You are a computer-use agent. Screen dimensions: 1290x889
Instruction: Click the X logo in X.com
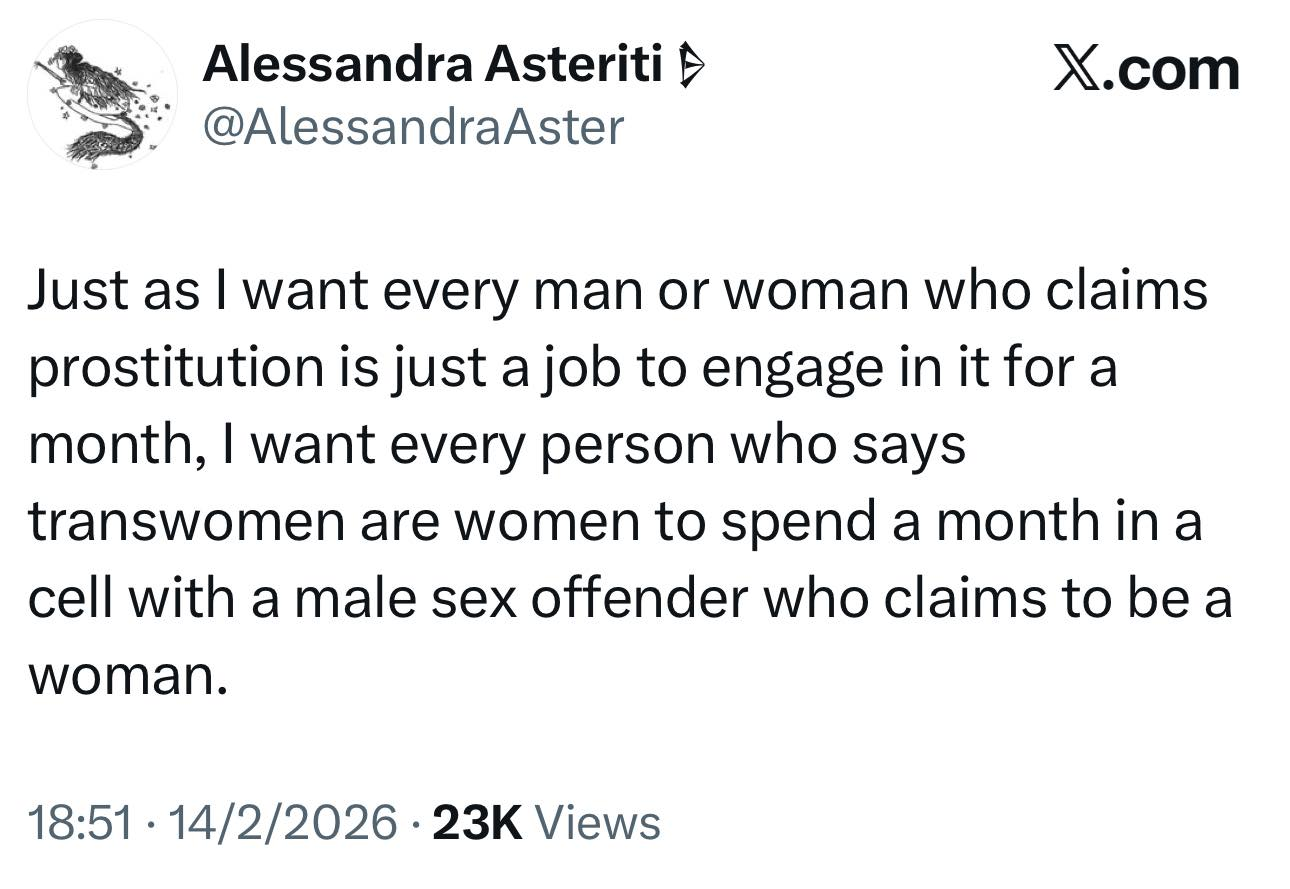click(1075, 69)
